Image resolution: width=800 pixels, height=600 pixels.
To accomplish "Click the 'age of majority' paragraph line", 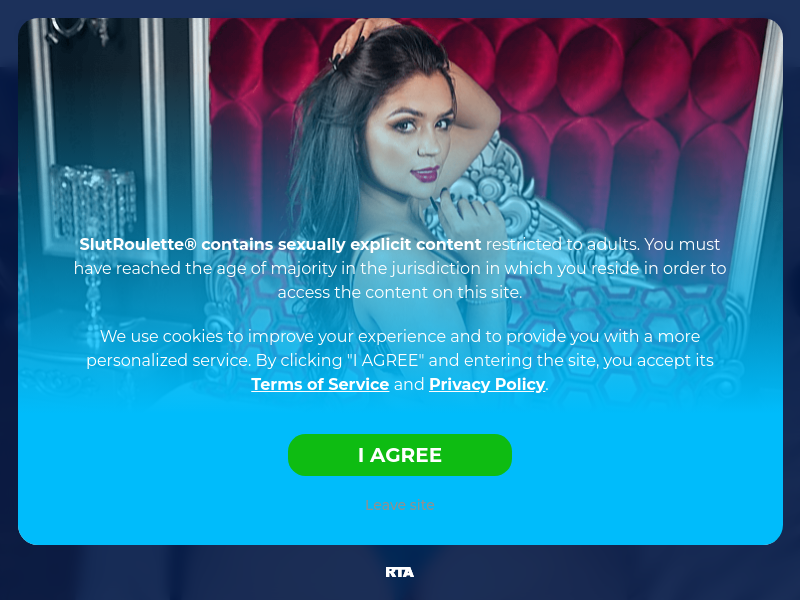I will pos(399,268).
